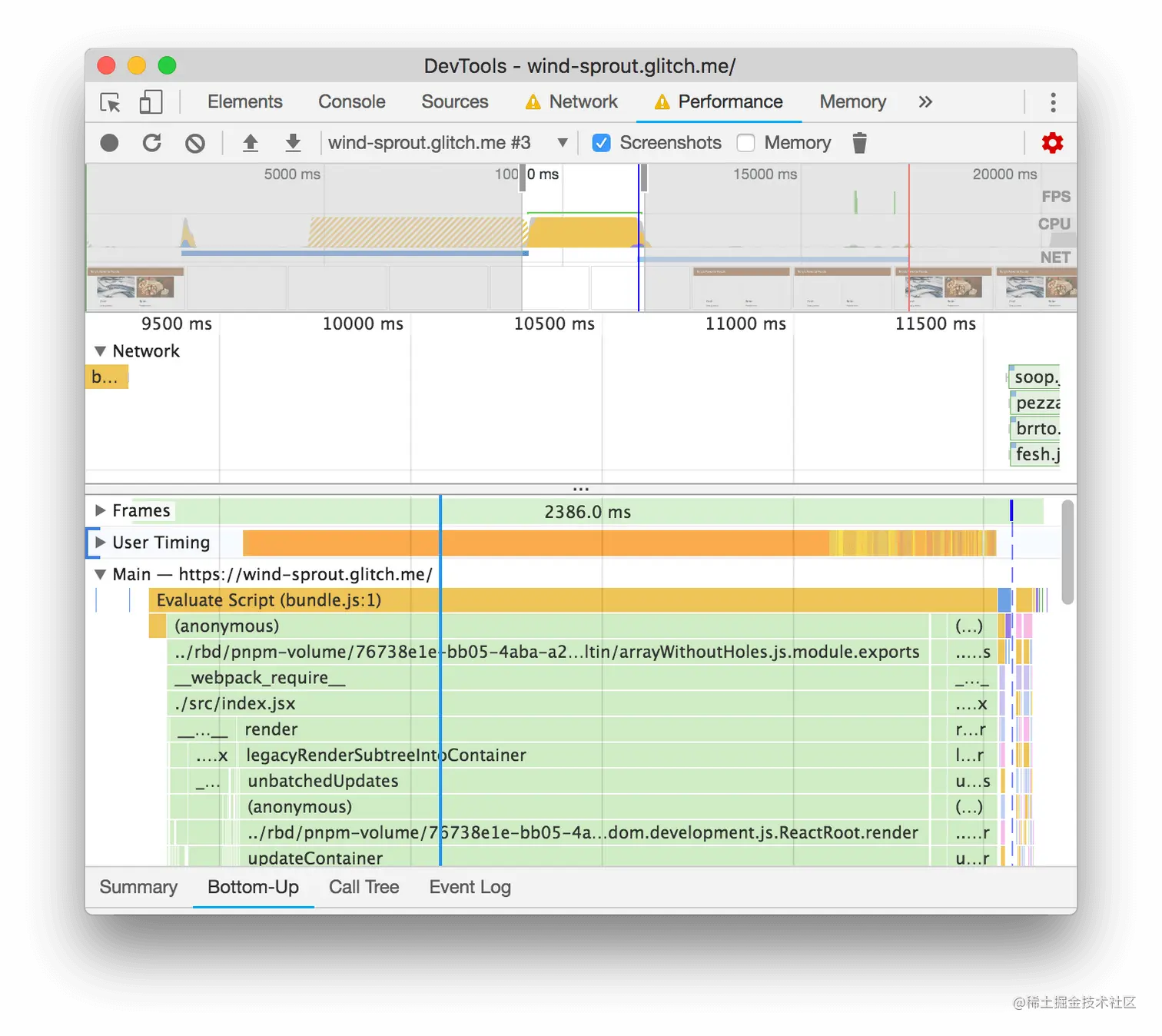Select the 'b...' network request bar

107,377
